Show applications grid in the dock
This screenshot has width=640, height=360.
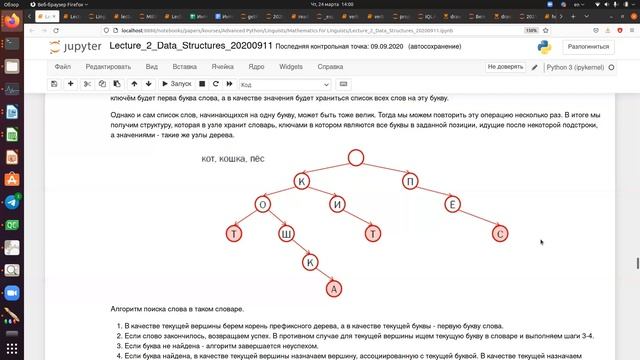click(12, 349)
